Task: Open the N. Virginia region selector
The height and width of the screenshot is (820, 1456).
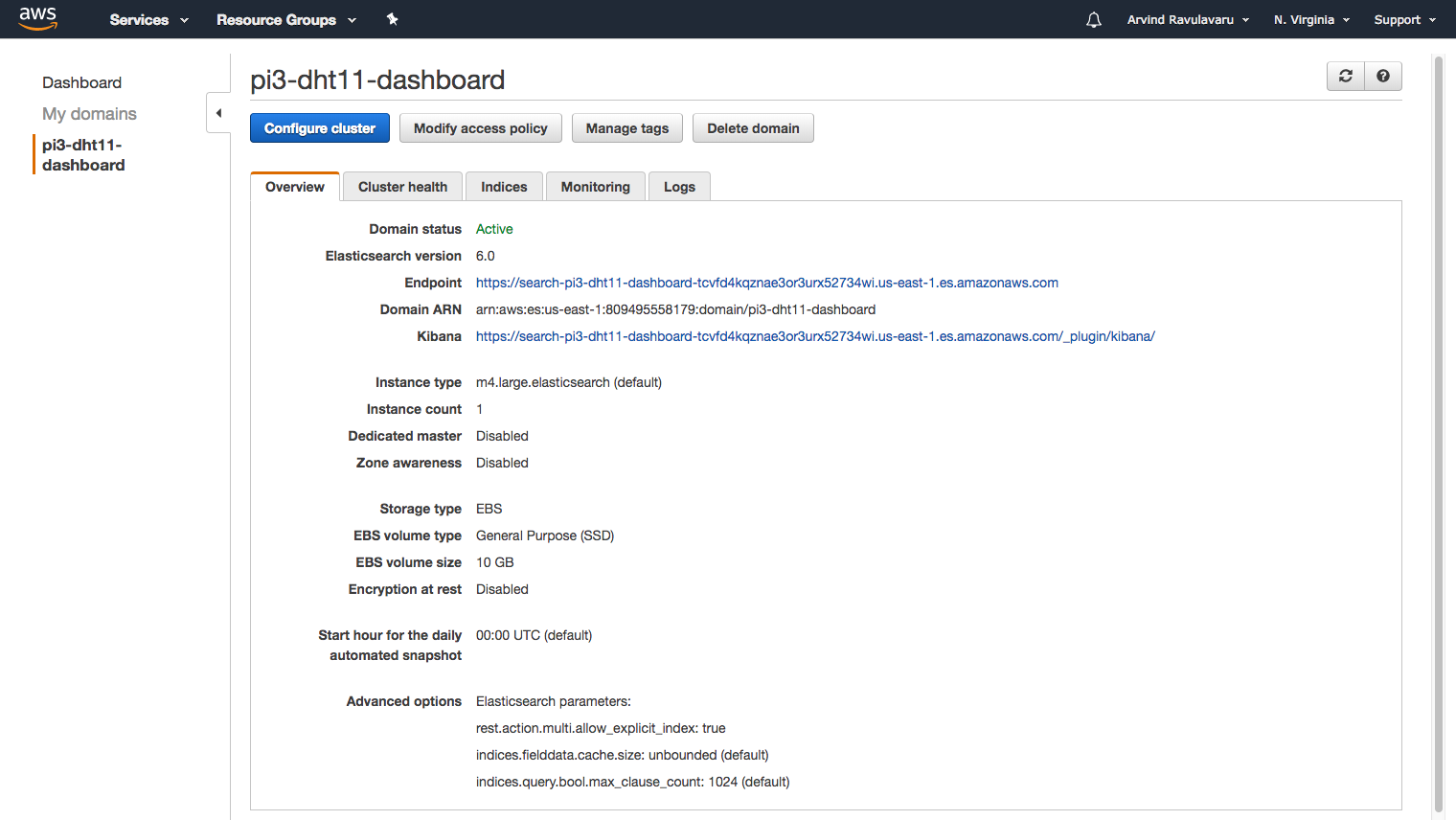Action: [1311, 19]
